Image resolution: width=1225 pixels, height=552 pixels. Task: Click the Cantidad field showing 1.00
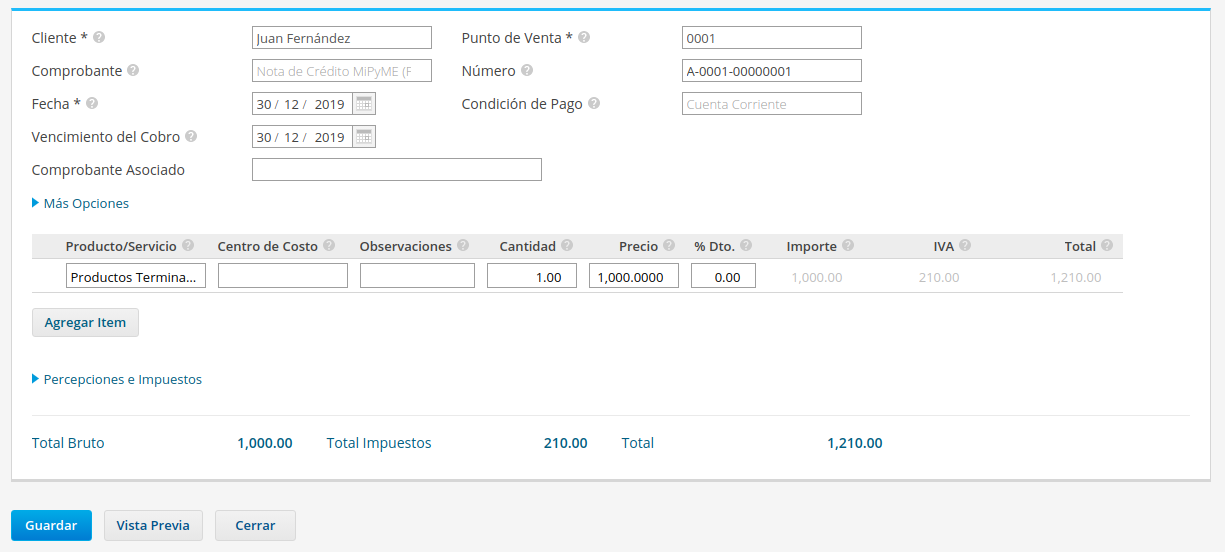tap(532, 277)
